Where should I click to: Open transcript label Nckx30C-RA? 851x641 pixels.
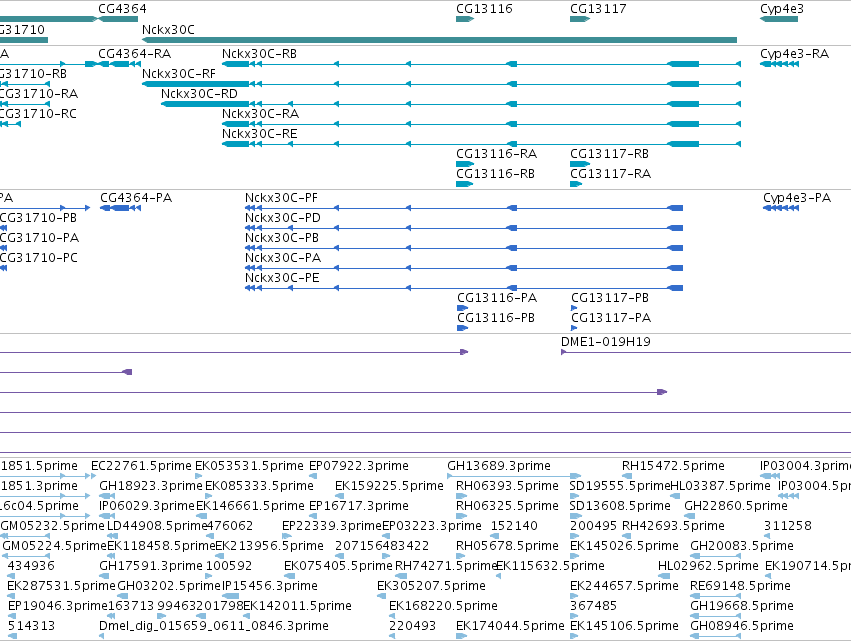tap(261, 114)
